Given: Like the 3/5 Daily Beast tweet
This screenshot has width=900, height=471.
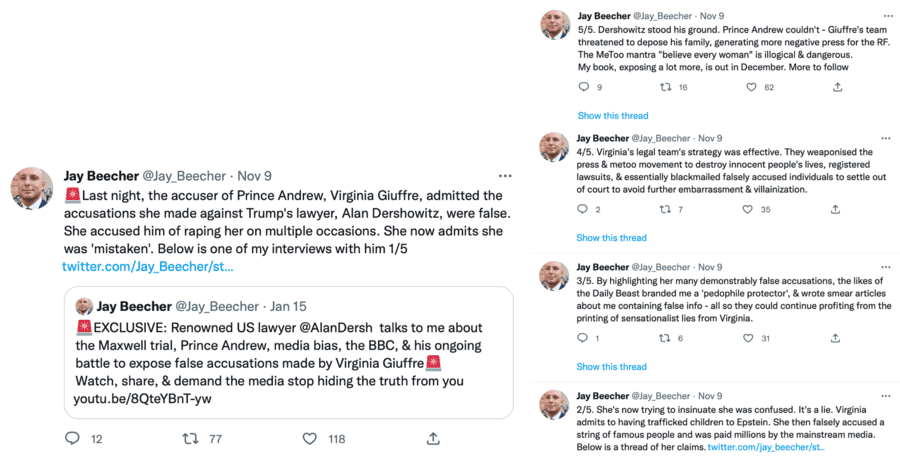Looking at the screenshot, I should (752, 338).
